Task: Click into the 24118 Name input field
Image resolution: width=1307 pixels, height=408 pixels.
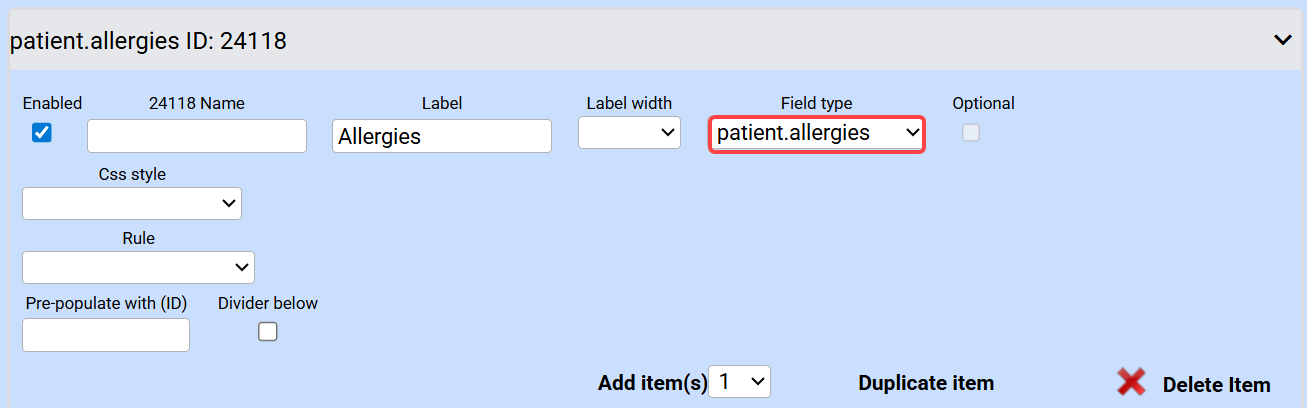Action: pyautogui.click(x=196, y=136)
